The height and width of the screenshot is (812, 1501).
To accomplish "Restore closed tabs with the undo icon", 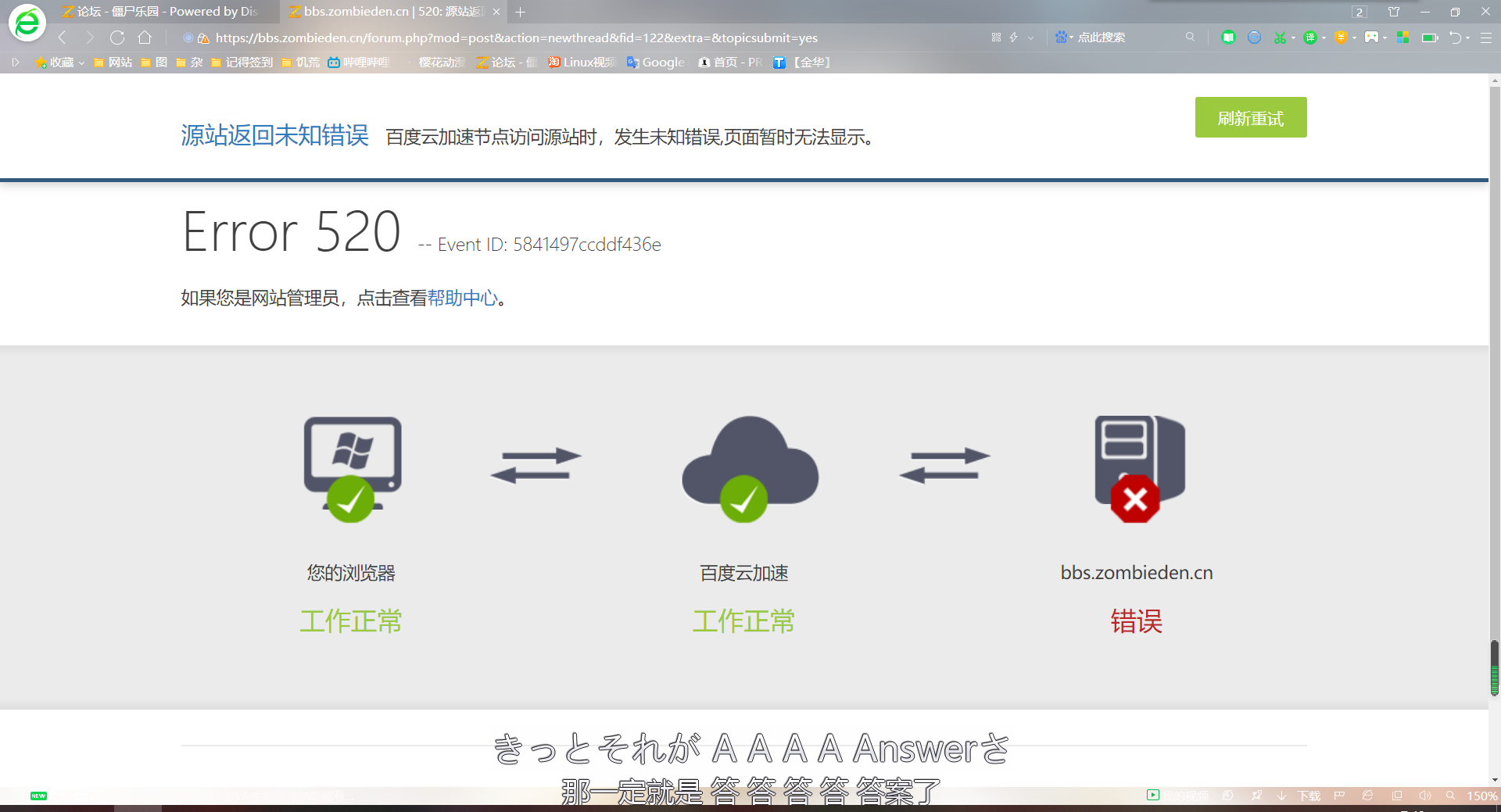I will click(x=1456, y=37).
